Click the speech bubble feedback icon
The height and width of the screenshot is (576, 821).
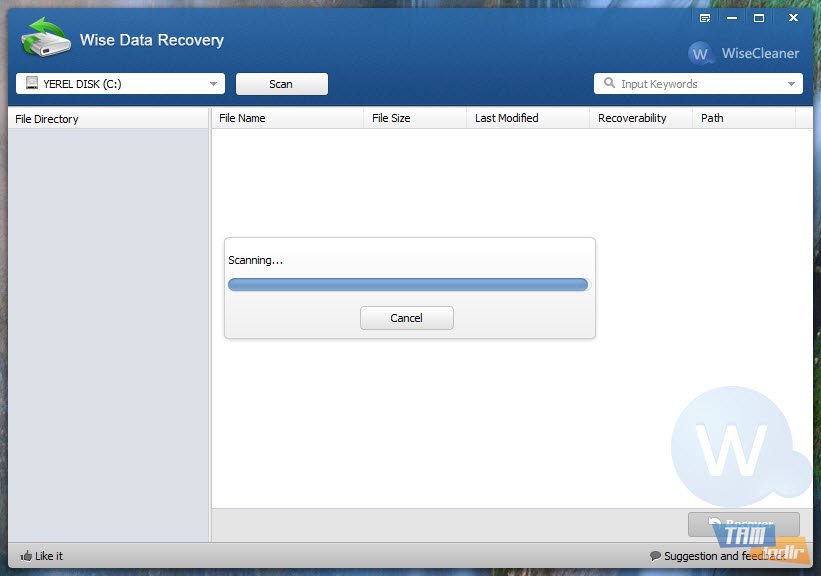coord(655,556)
